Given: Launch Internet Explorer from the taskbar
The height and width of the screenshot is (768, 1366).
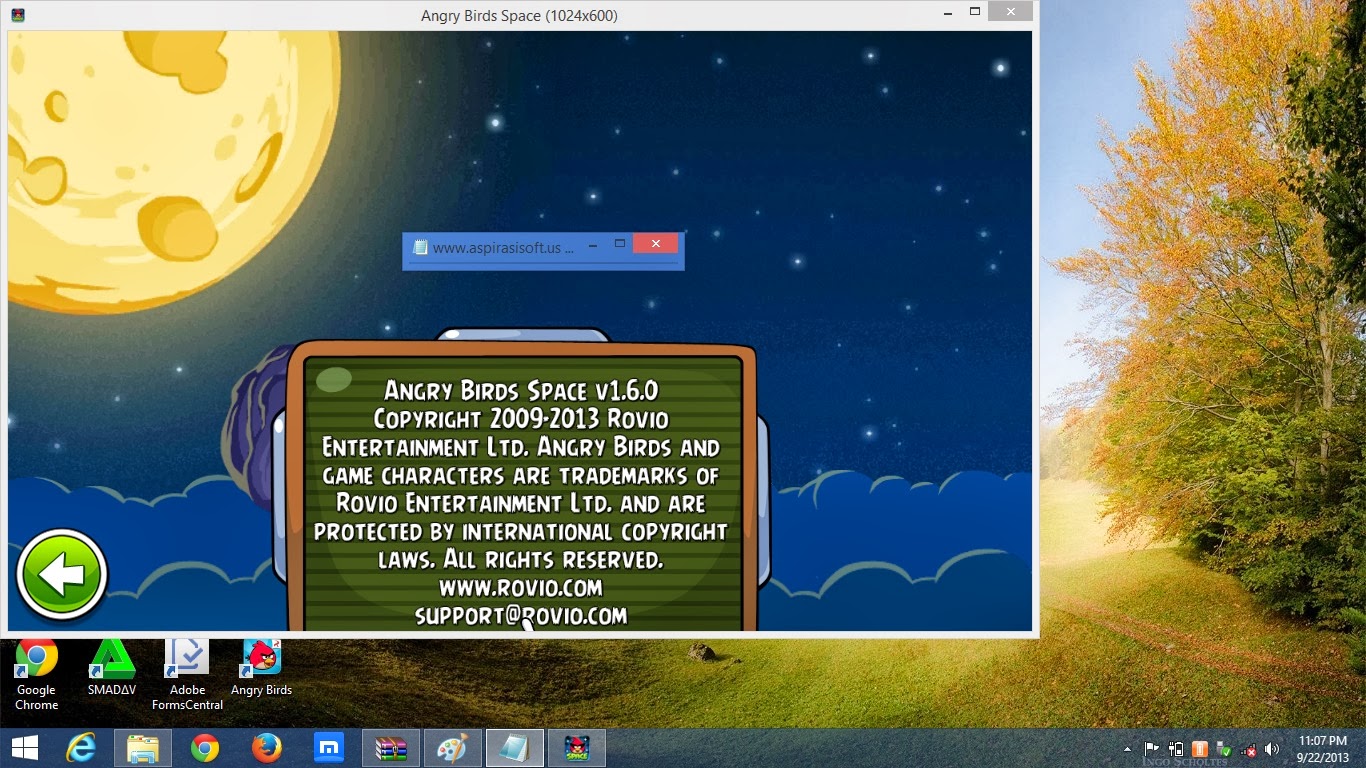Looking at the screenshot, I should [81, 748].
